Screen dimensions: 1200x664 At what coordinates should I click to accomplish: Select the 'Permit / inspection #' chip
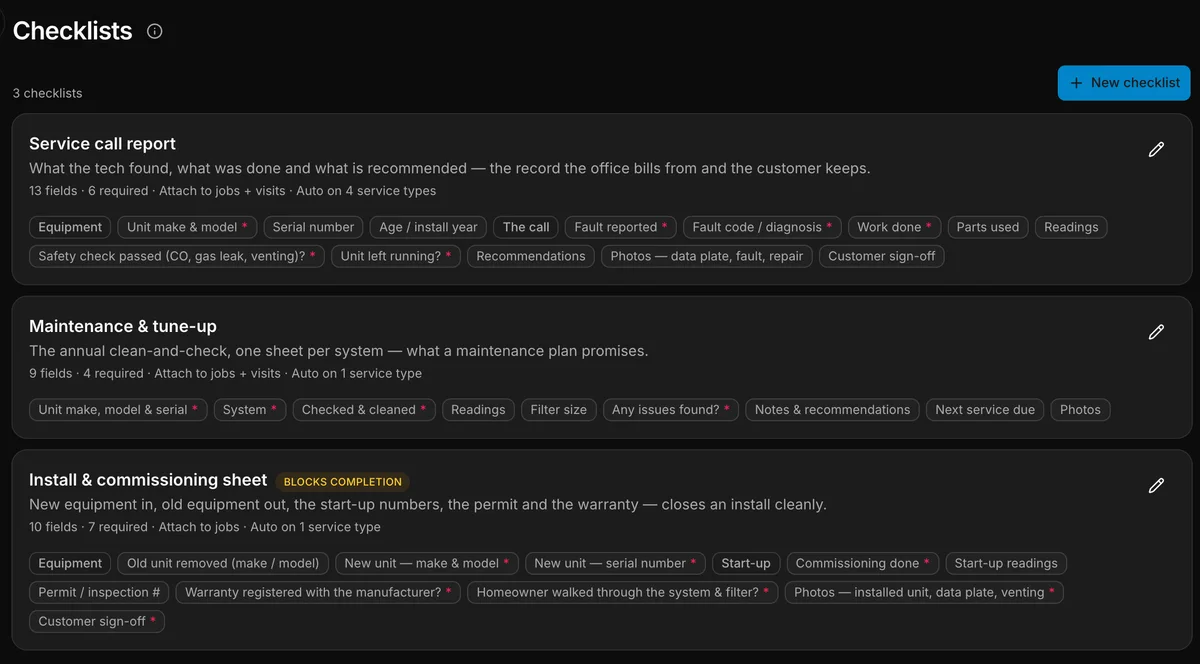tap(99, 592)
